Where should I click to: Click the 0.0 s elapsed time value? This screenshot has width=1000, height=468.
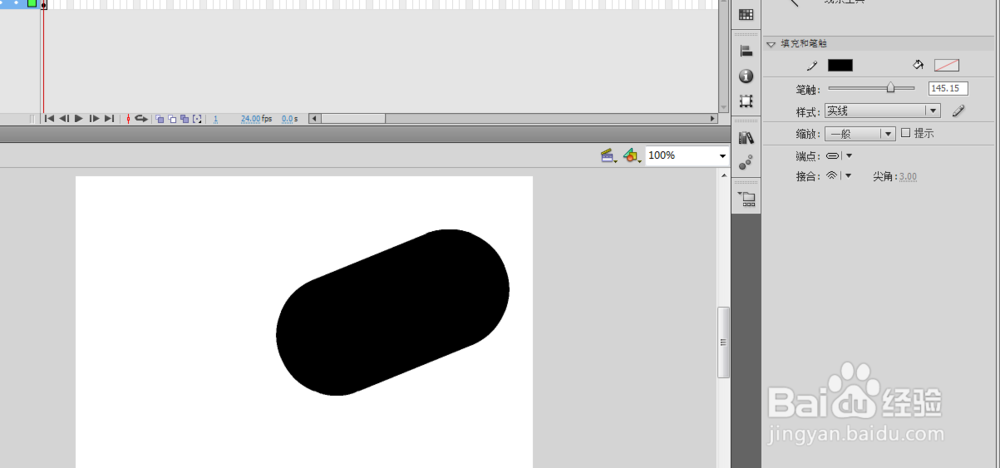pyautogui.click(x=287, y=119)
